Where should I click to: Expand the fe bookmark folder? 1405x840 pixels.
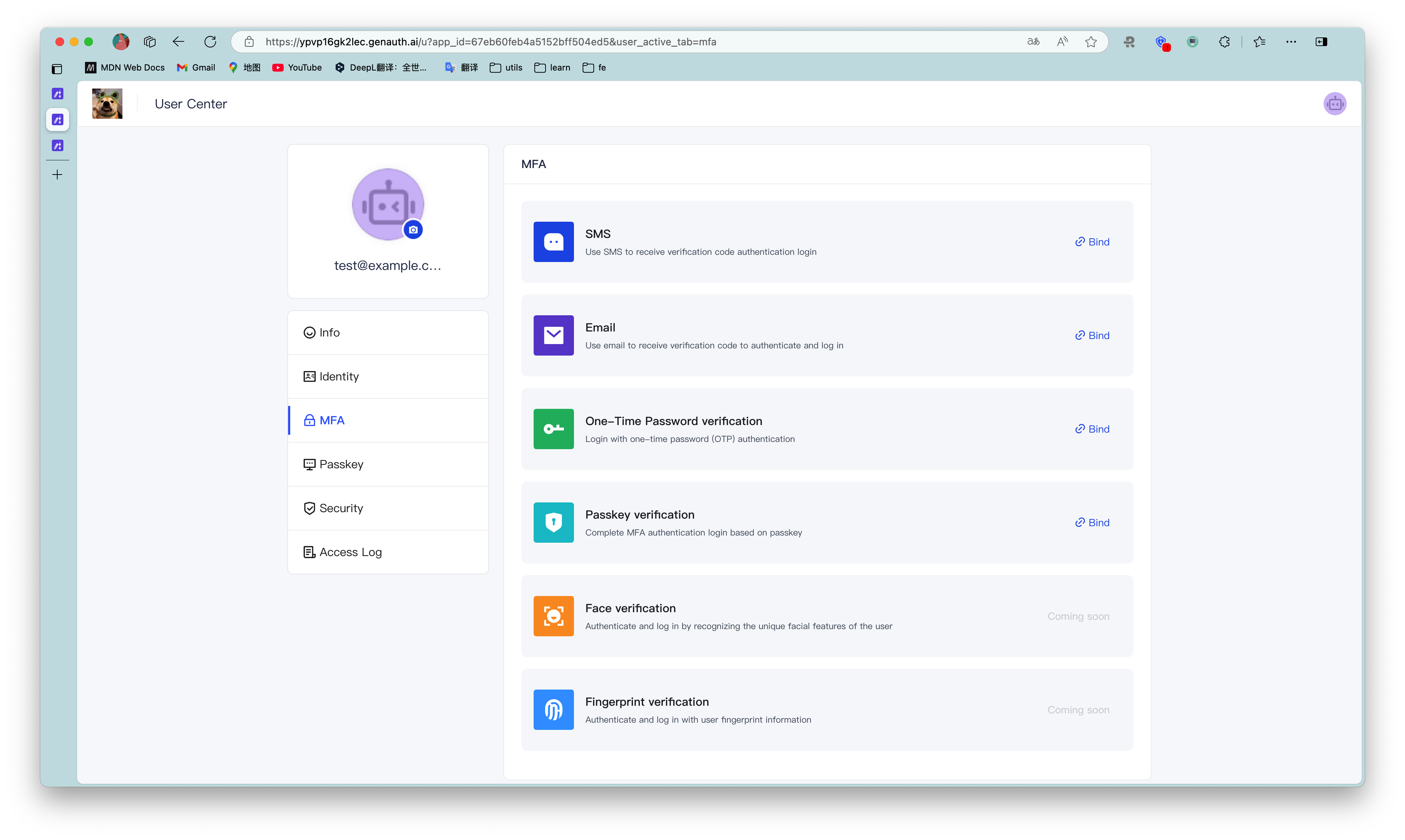[594, 67]
